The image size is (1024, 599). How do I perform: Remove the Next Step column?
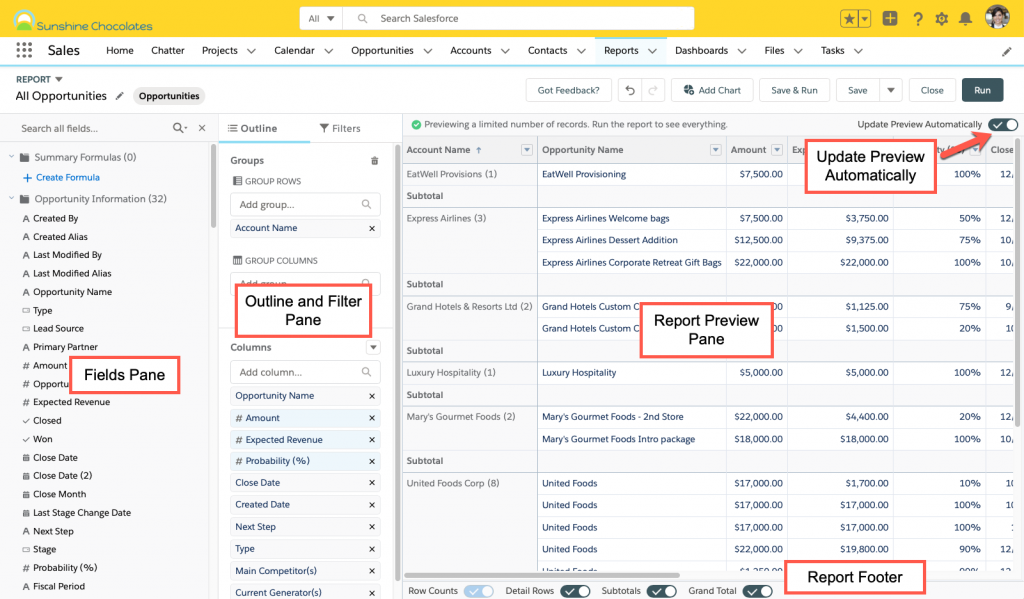[x=372, y=527]
